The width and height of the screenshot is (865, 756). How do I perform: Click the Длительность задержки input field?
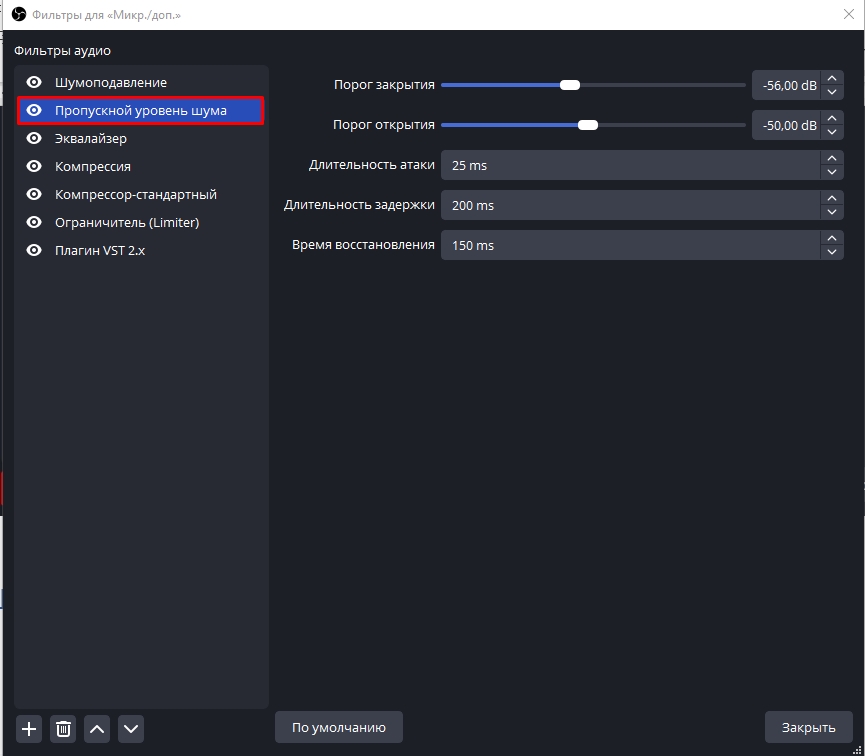(x=630, y=205)
